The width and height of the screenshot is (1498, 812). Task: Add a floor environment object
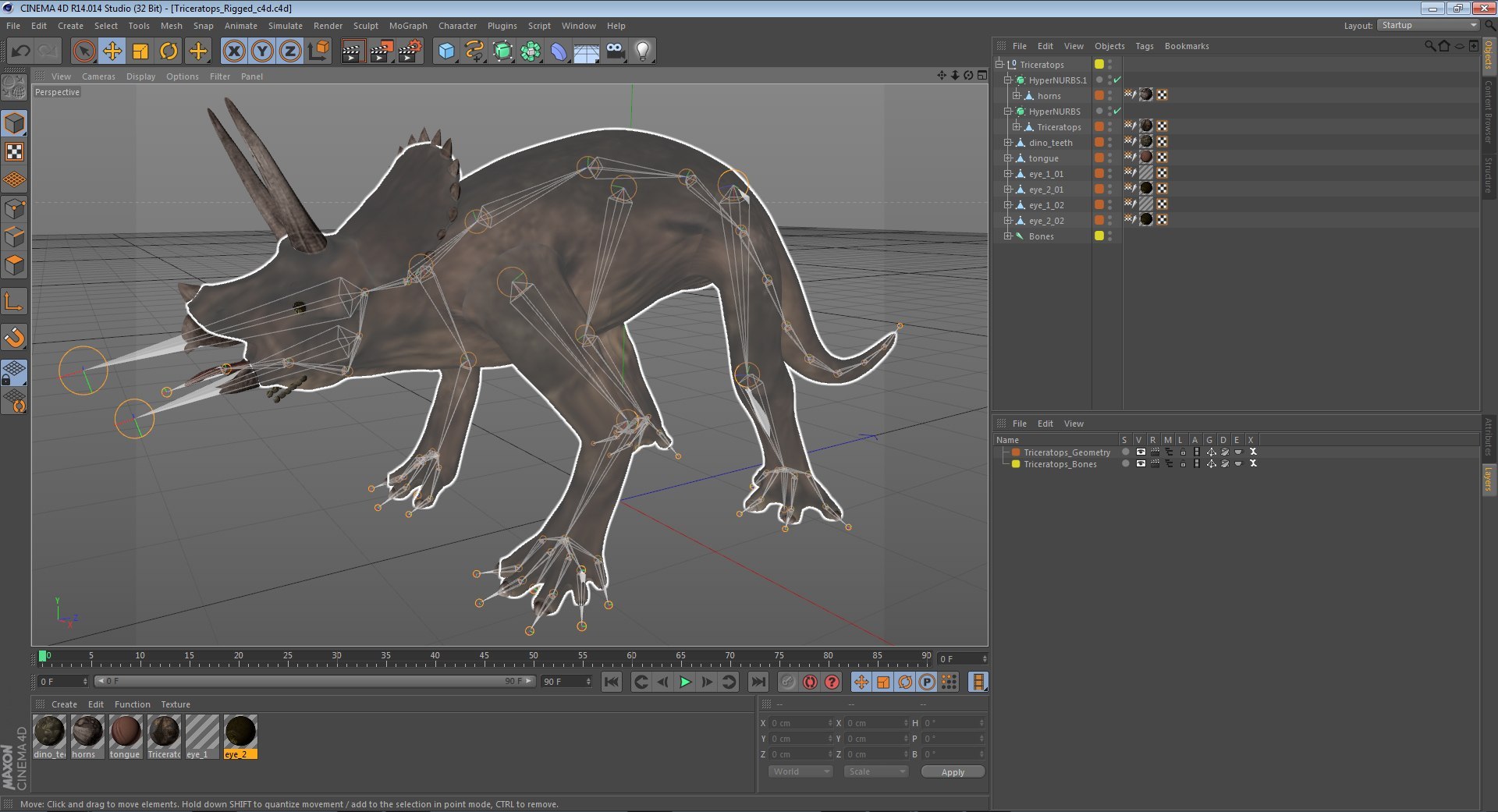587,51
